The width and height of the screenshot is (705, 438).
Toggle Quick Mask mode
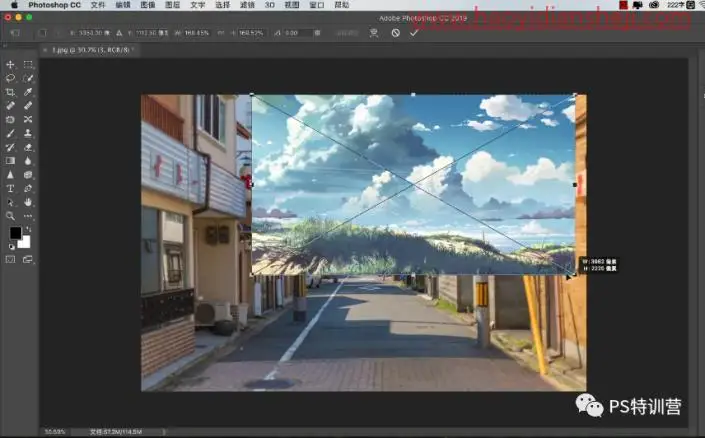[x=10, y=259]
